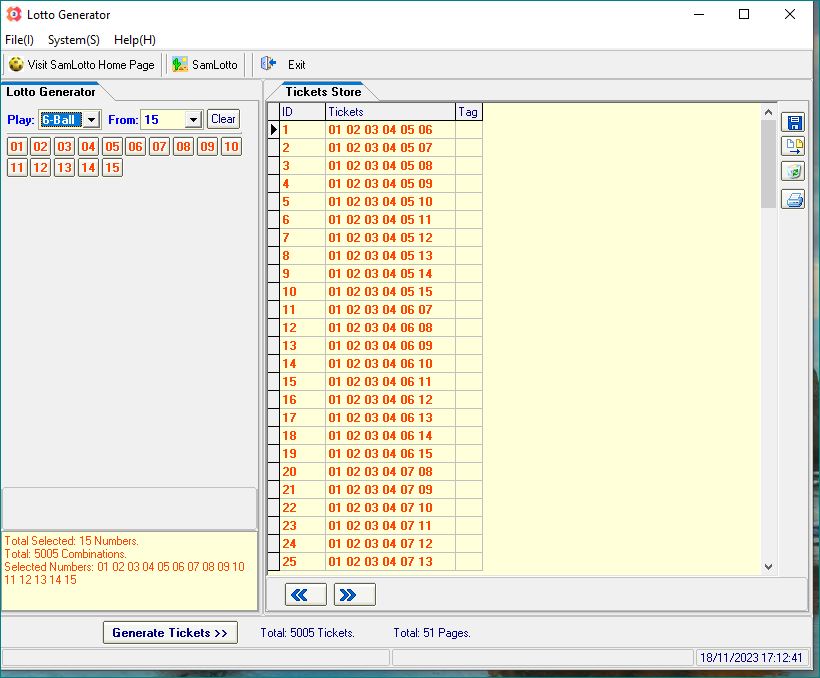Click Generate Tickets >> button
Screen dimensions: 820x678
click(x=170, y=632)
